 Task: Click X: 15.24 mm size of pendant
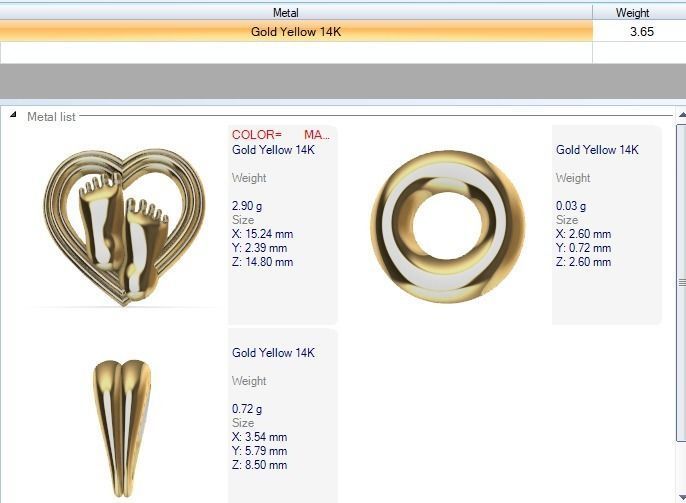coord(262,234)
